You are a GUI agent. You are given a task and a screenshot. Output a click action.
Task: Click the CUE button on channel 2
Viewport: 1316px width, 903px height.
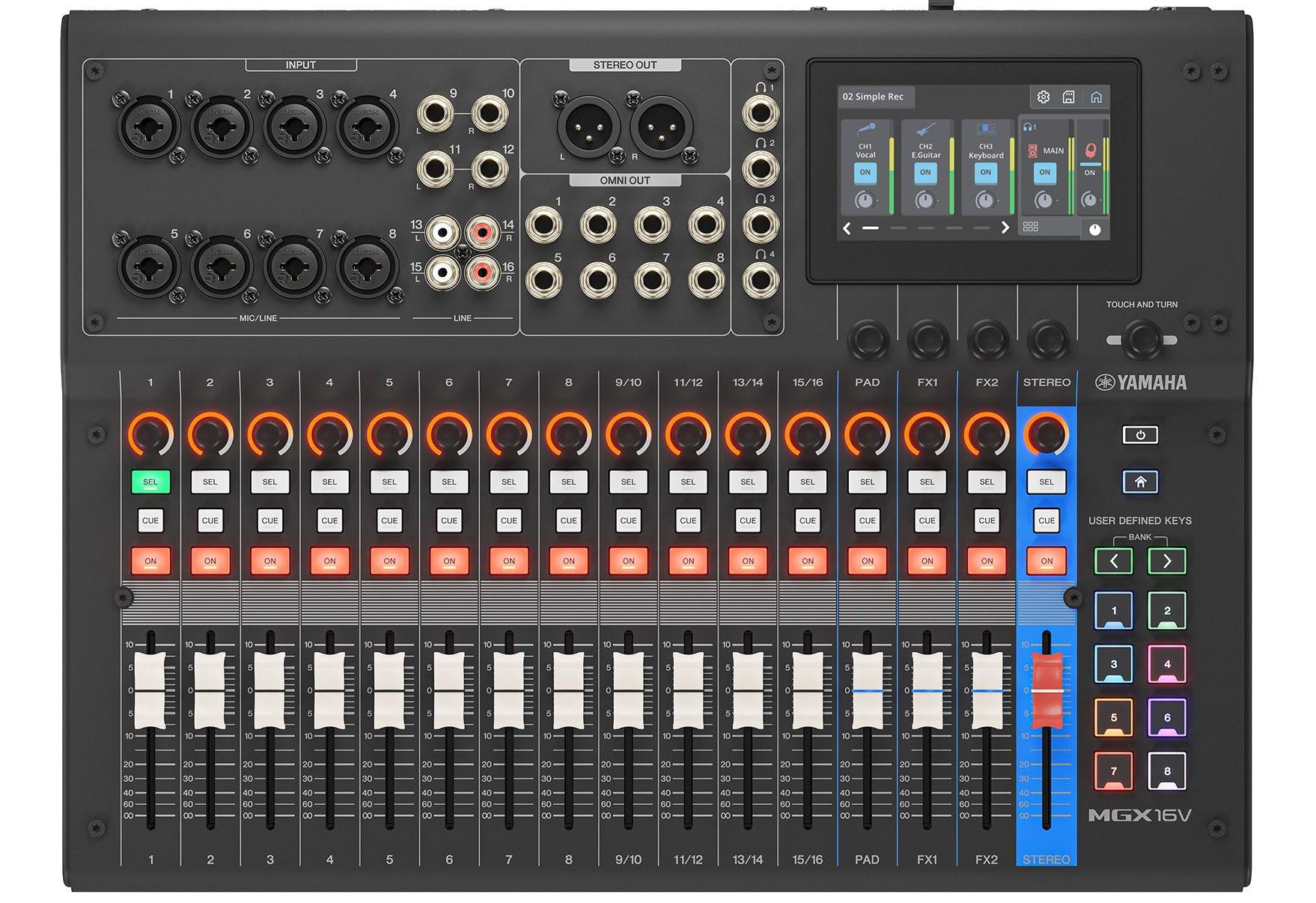pos(210,520)
